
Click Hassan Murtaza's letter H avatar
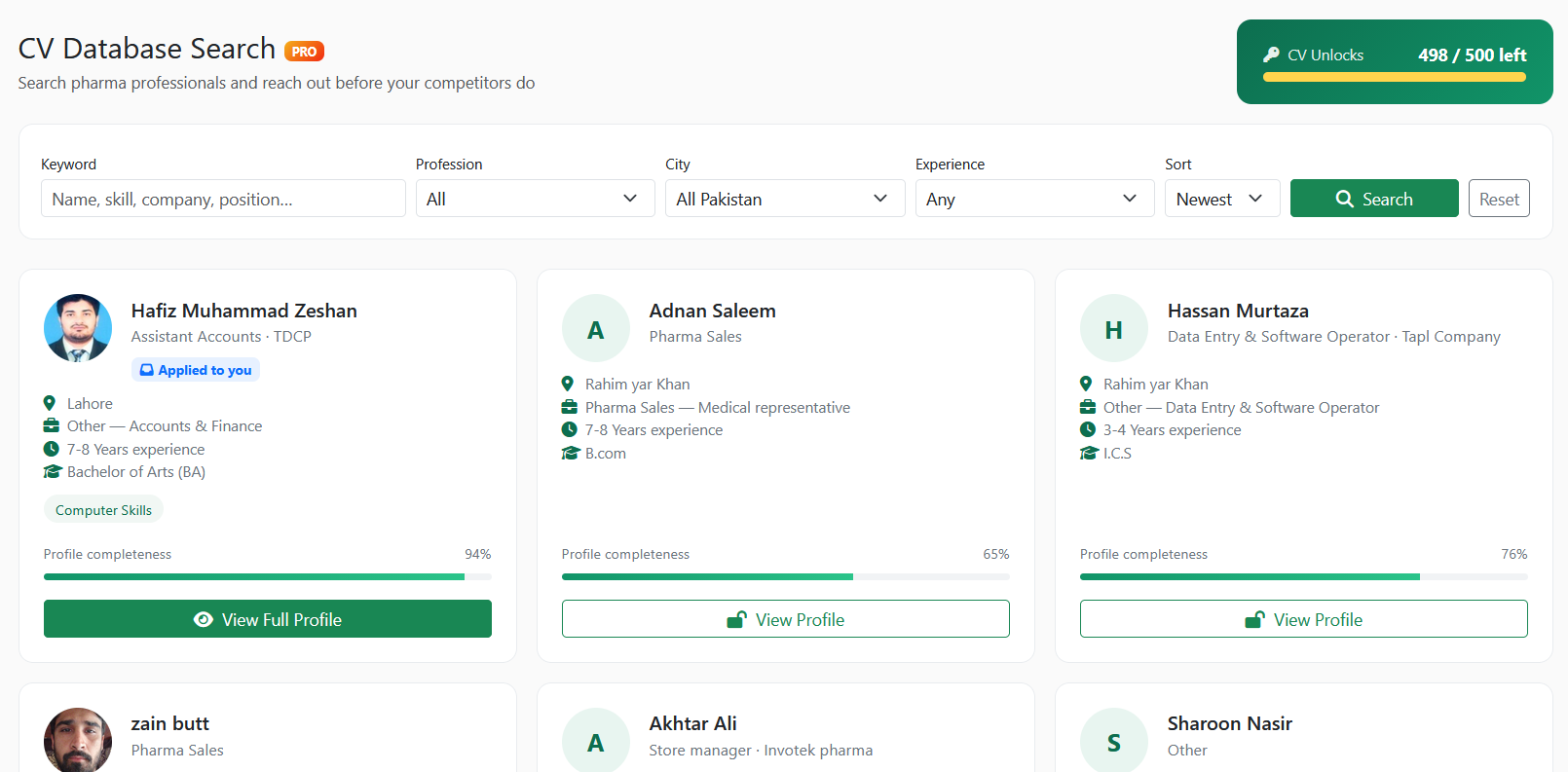pos(1114,328)
